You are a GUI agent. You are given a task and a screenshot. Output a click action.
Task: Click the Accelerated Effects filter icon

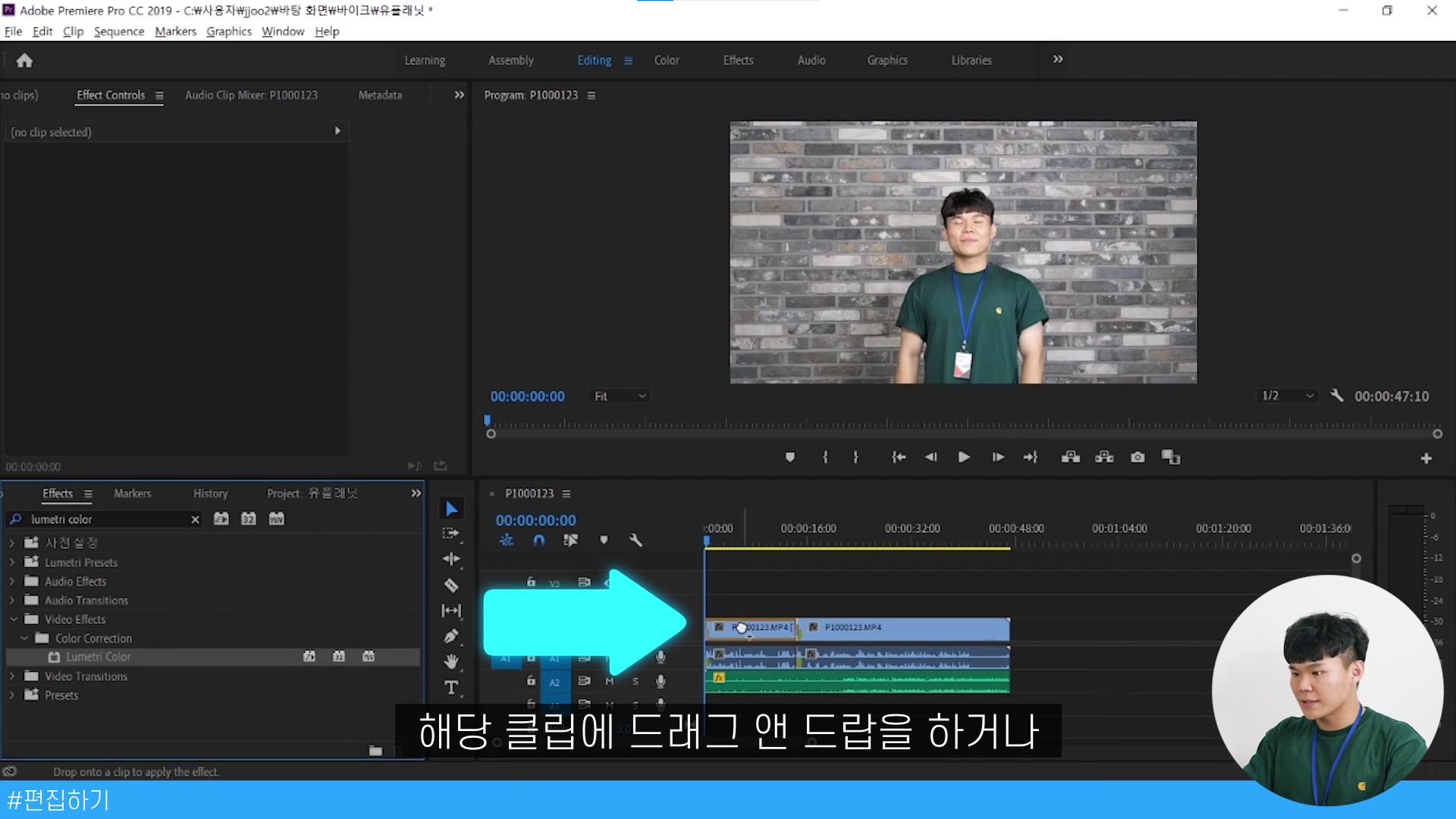coord(221,519)
